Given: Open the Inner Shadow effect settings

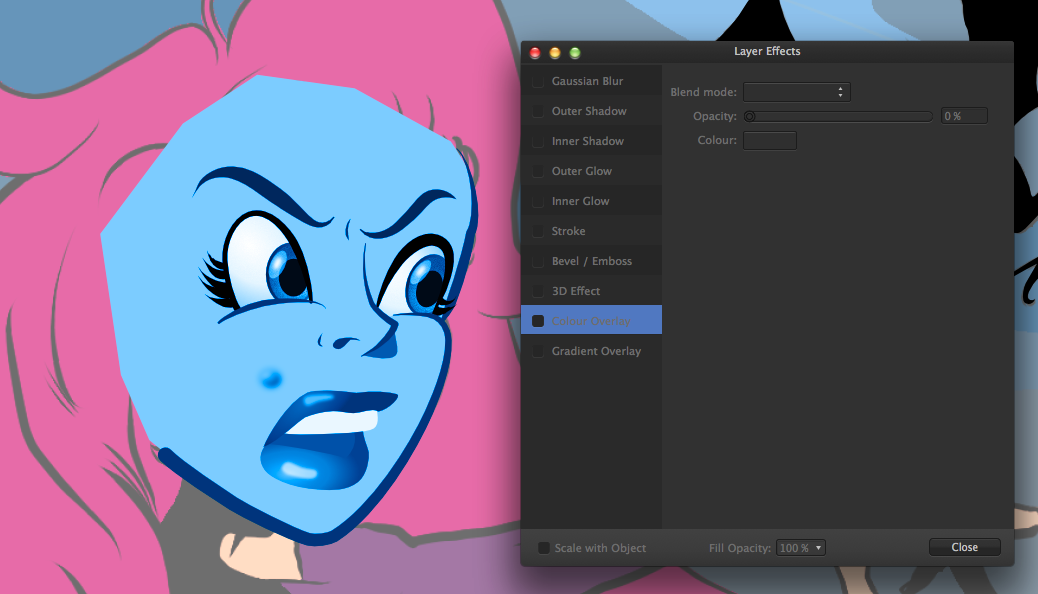Looking at the screenshot, I should 591,141.
